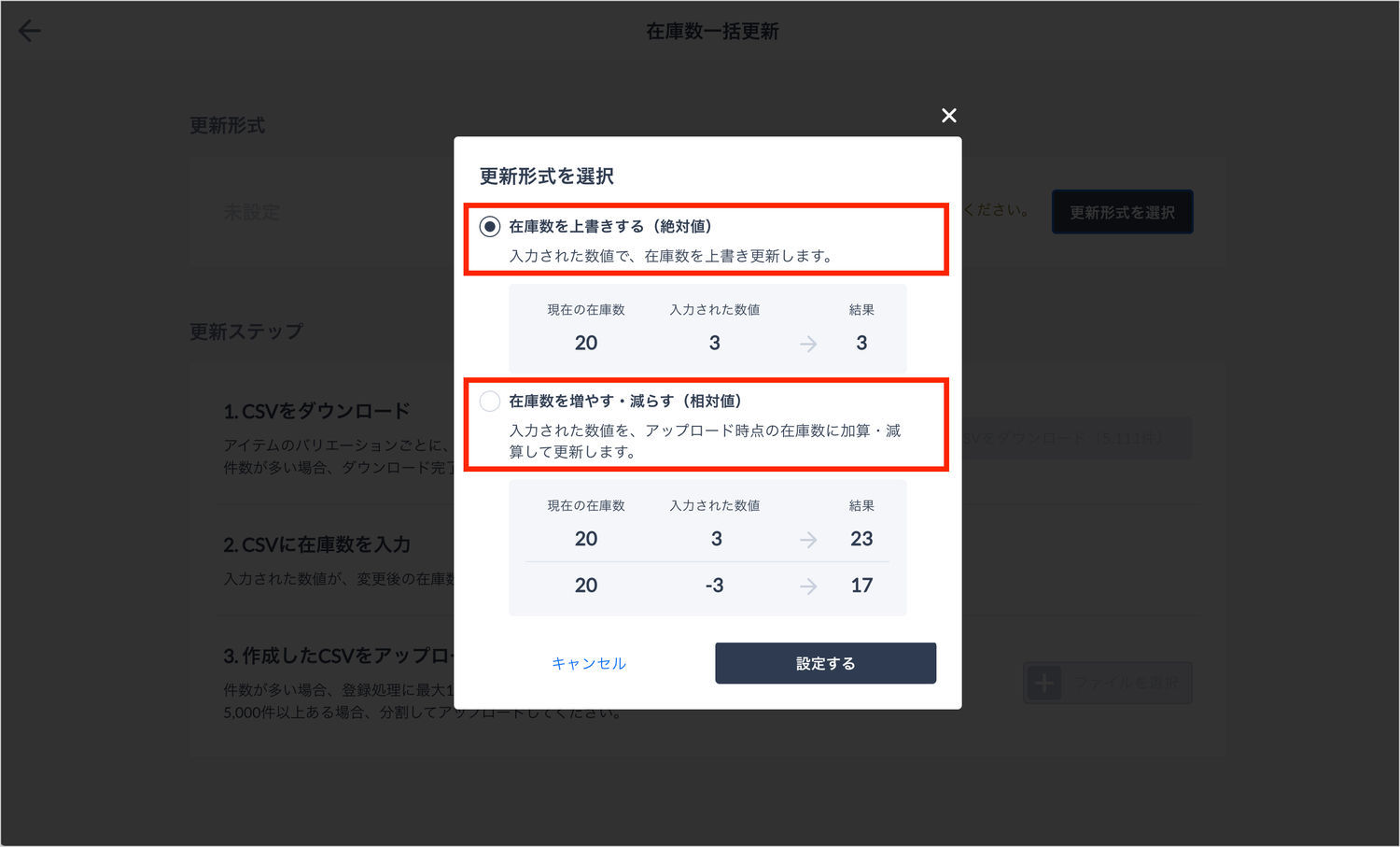Go back using the left arrow icon

click(30, 31)
